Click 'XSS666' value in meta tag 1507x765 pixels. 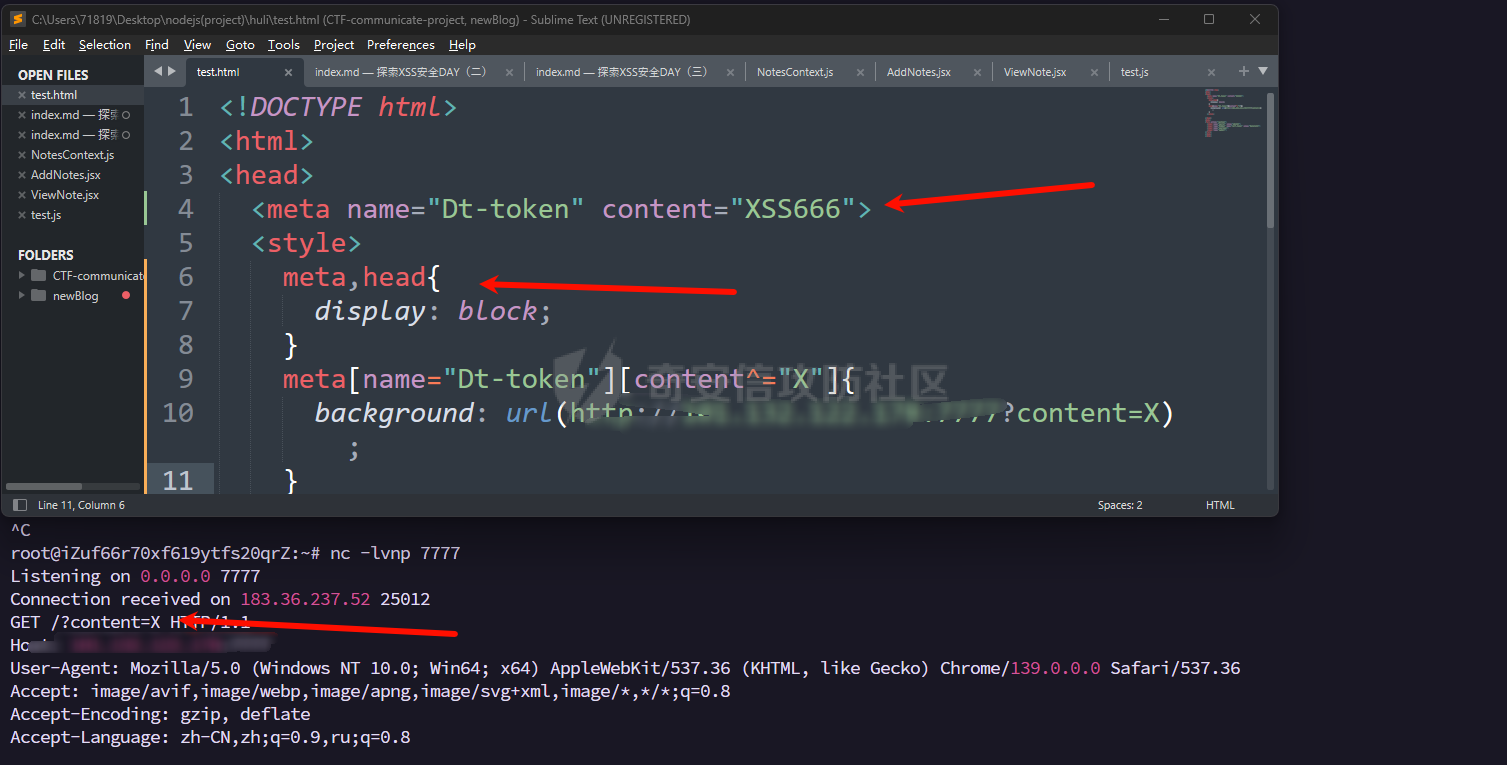(x=792, y=209)
